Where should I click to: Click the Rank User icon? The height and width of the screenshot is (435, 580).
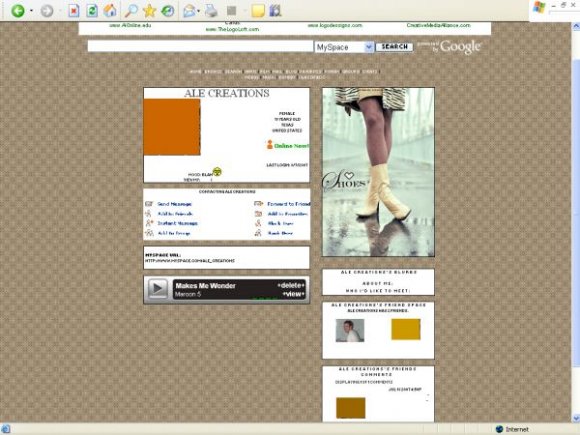(258, 233)
